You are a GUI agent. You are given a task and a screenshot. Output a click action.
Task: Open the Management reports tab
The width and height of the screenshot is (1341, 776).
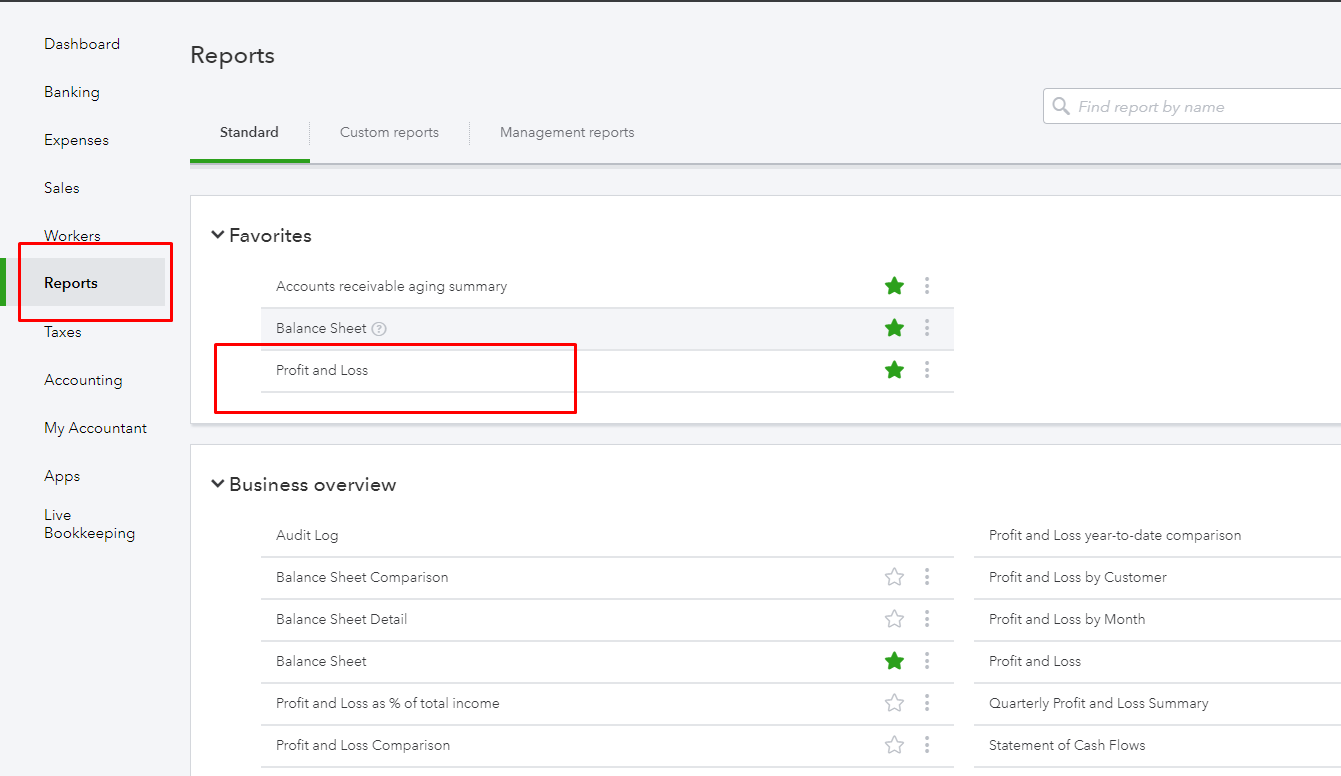566,131
